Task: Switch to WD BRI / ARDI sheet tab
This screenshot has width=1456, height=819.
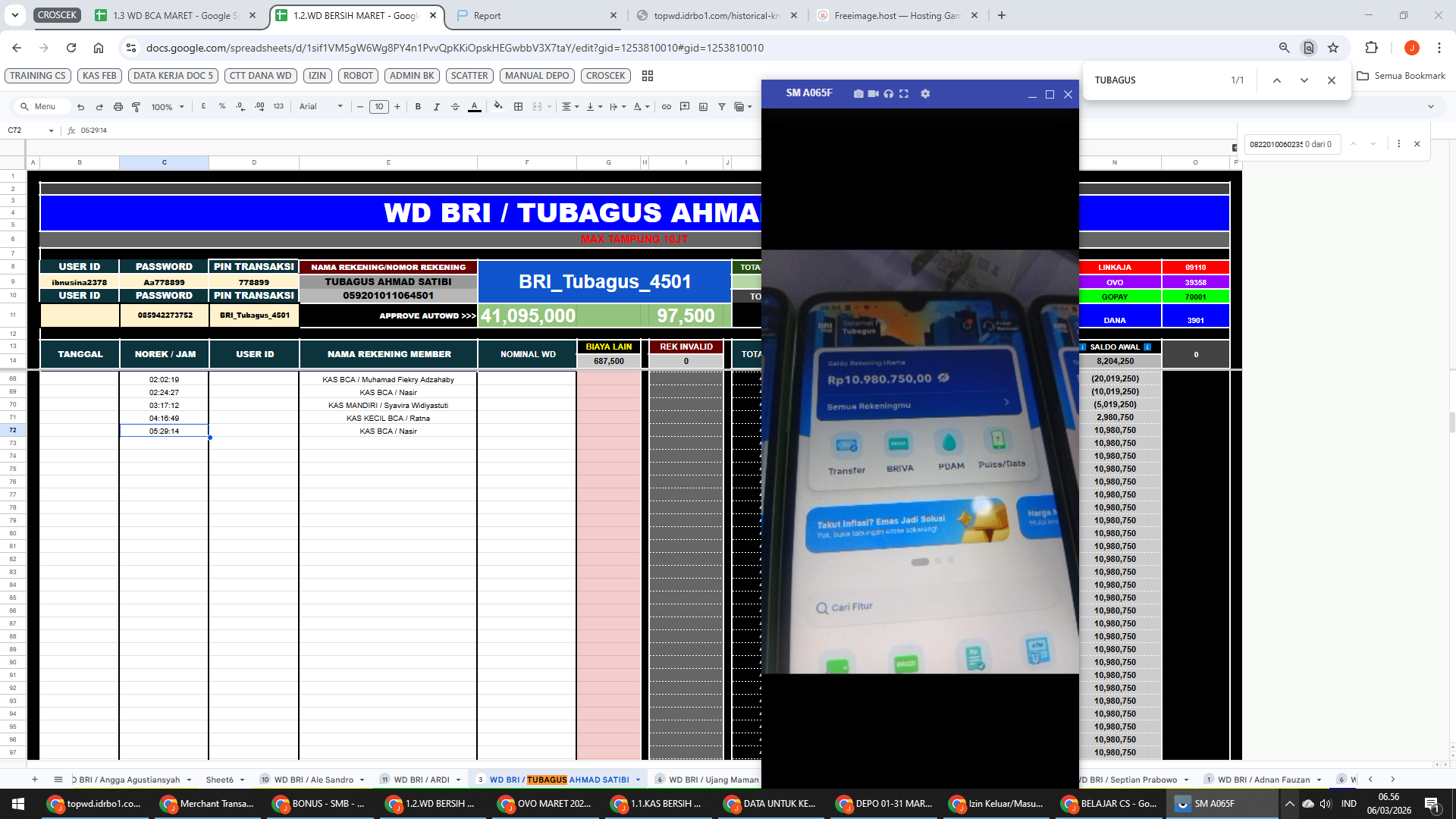Action: point(422,780)
